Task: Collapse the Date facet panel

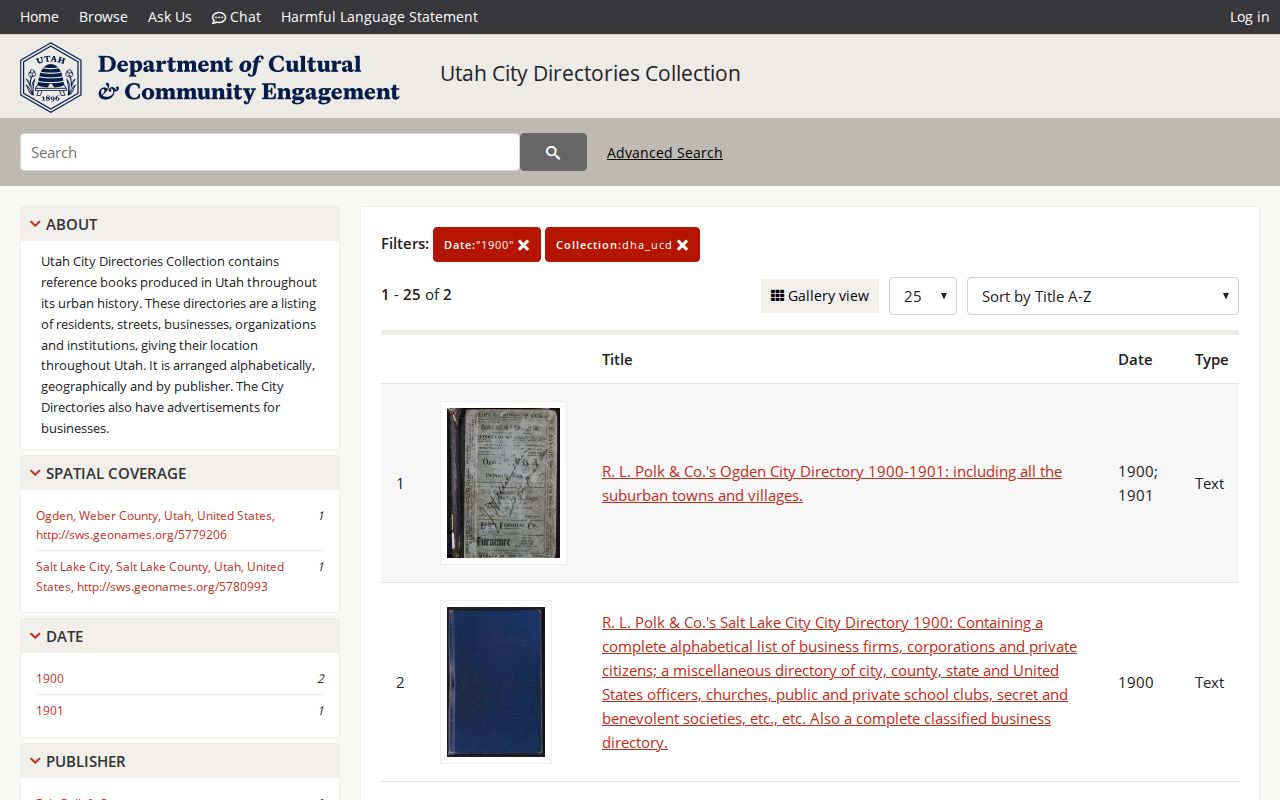Action: coord(180,636)
